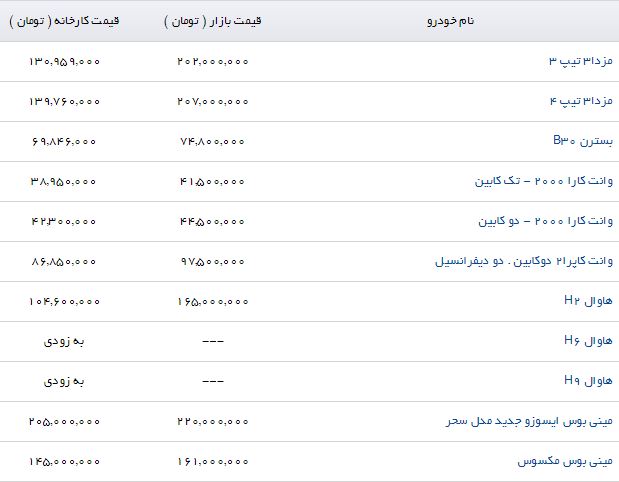Click the هاوال H۹ link
Image resolution: width=619 pixels, height=482 pixels.
point(588,381)
